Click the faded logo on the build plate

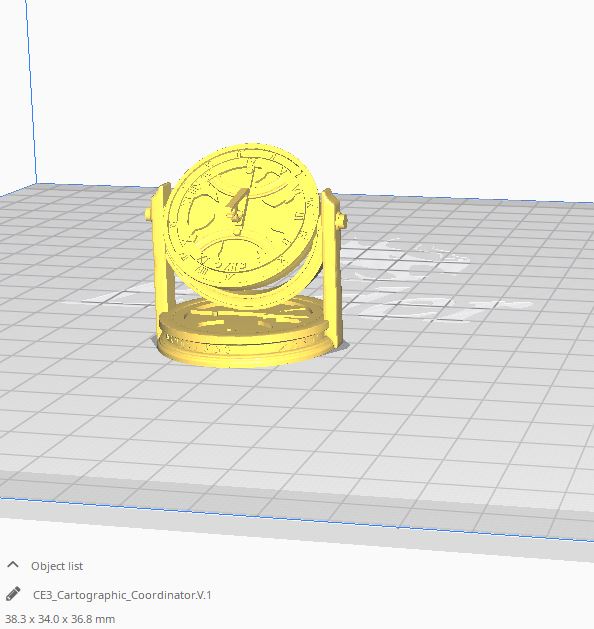[x=409, y=277]
